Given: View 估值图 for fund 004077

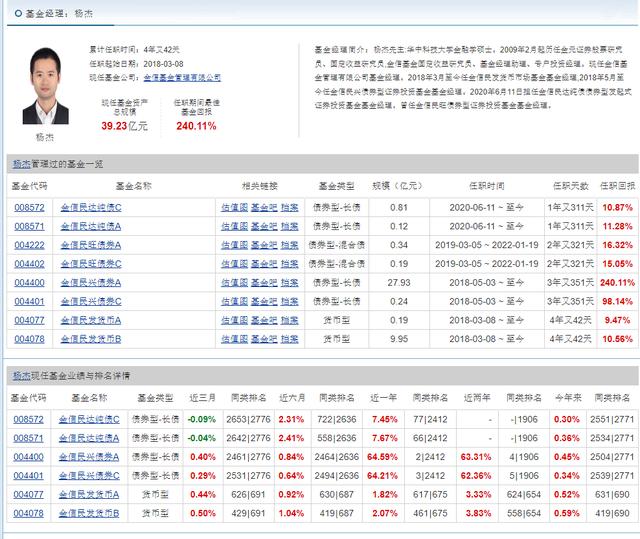Looking at the screenshot, I should [x=235, y=320].
